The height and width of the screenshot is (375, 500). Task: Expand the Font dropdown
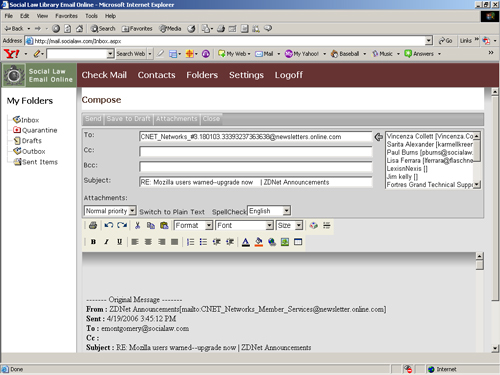245,226
